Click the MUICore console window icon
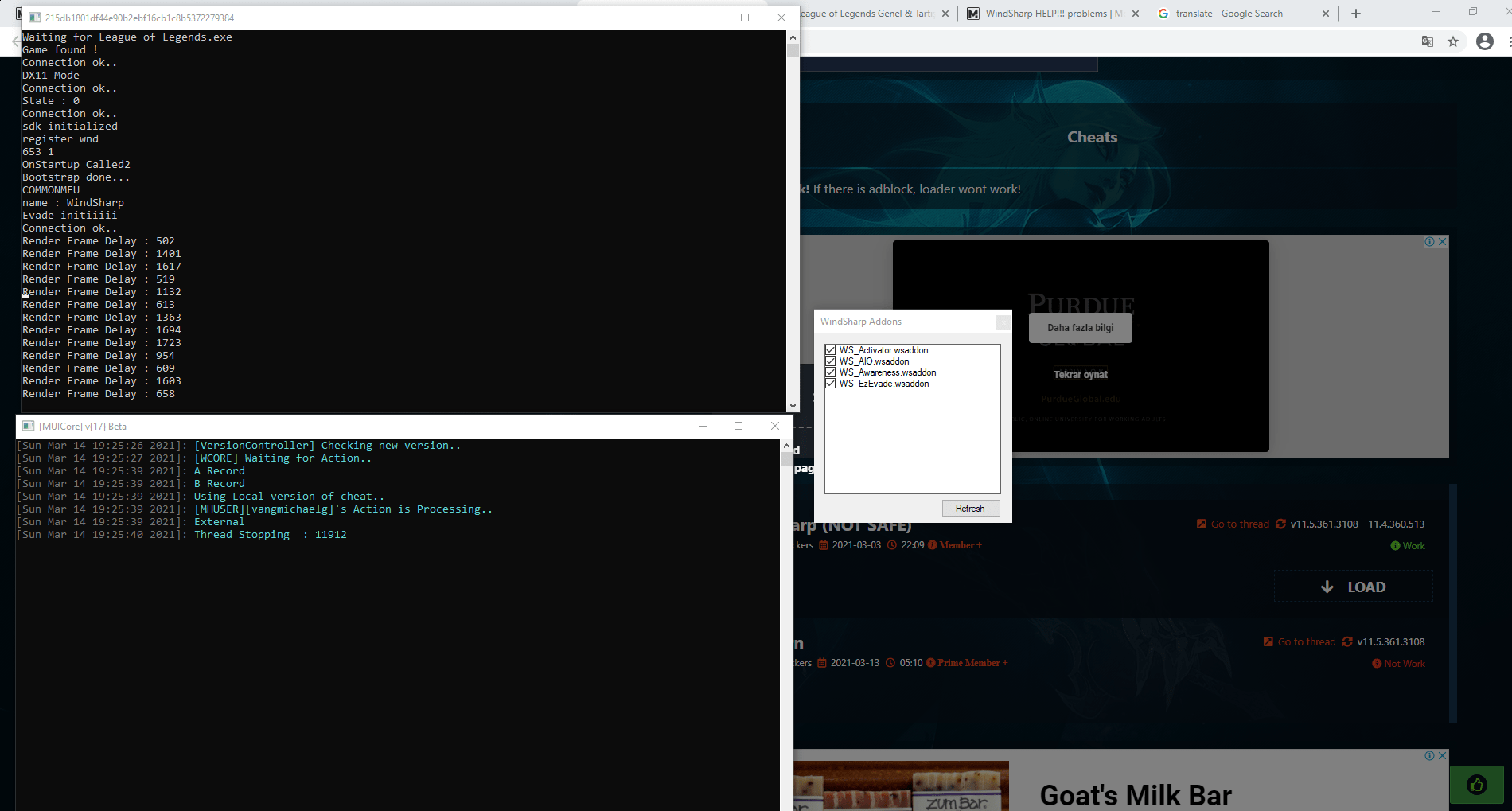Screen dimensions: 1512x811 point(29,426)
